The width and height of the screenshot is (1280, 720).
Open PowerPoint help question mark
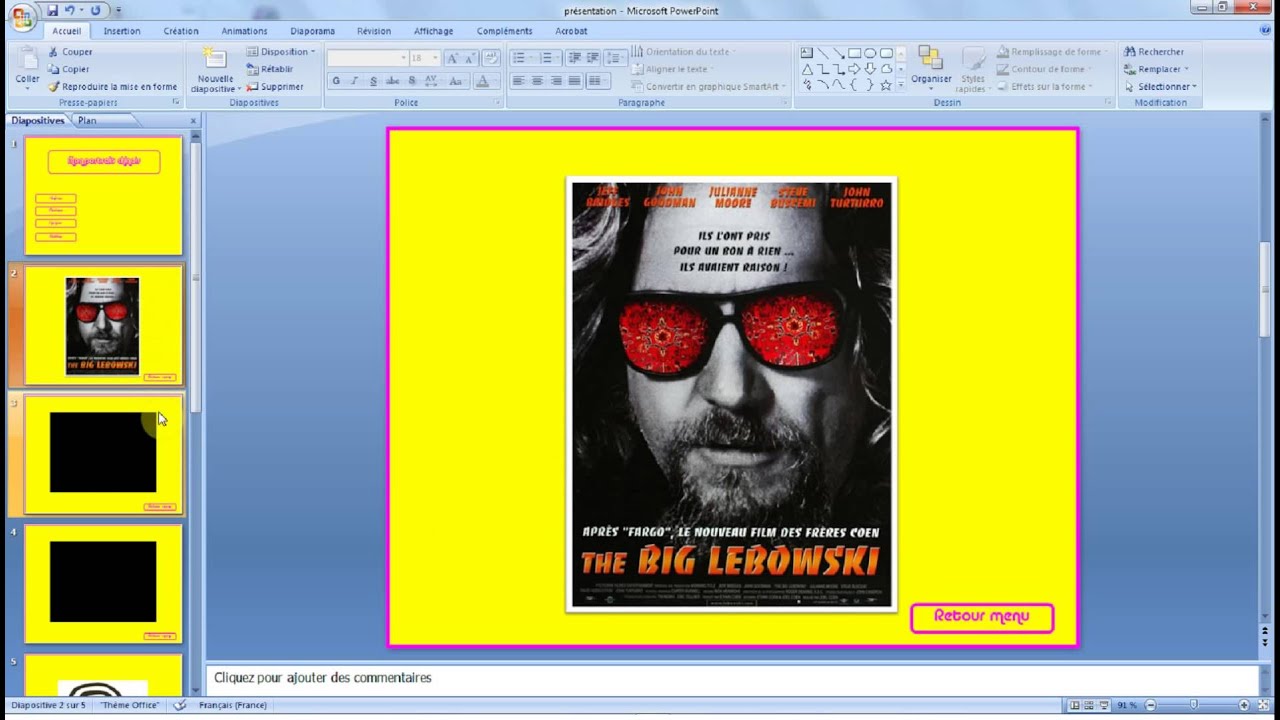pos(1264,31)
